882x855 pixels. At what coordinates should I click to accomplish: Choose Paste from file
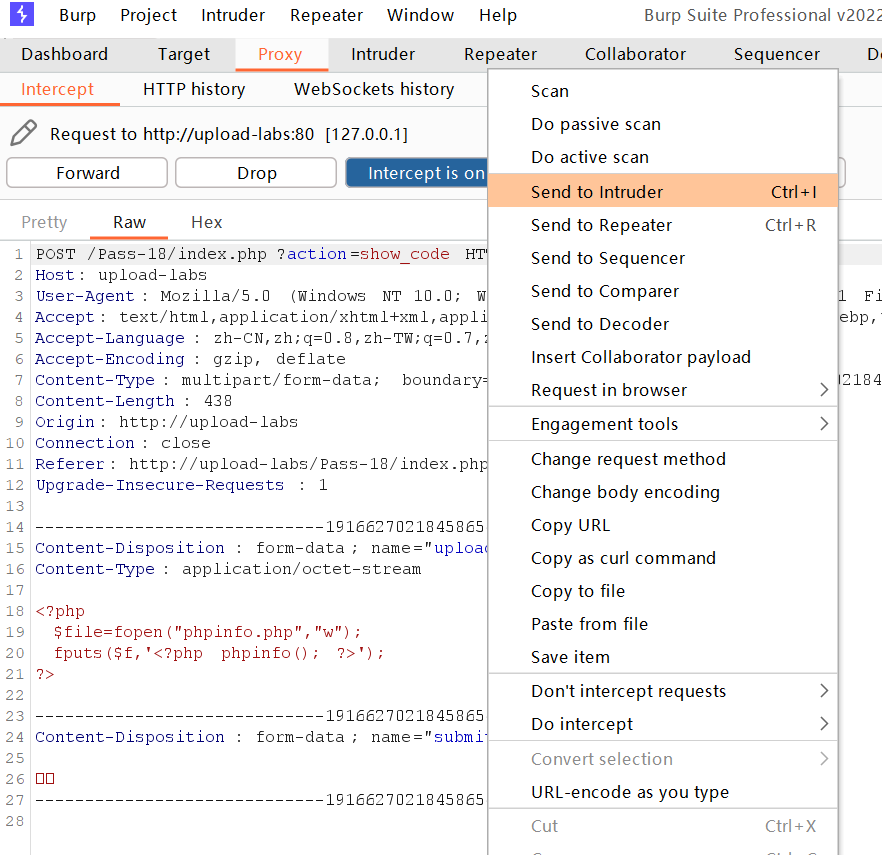click(663, 624)
